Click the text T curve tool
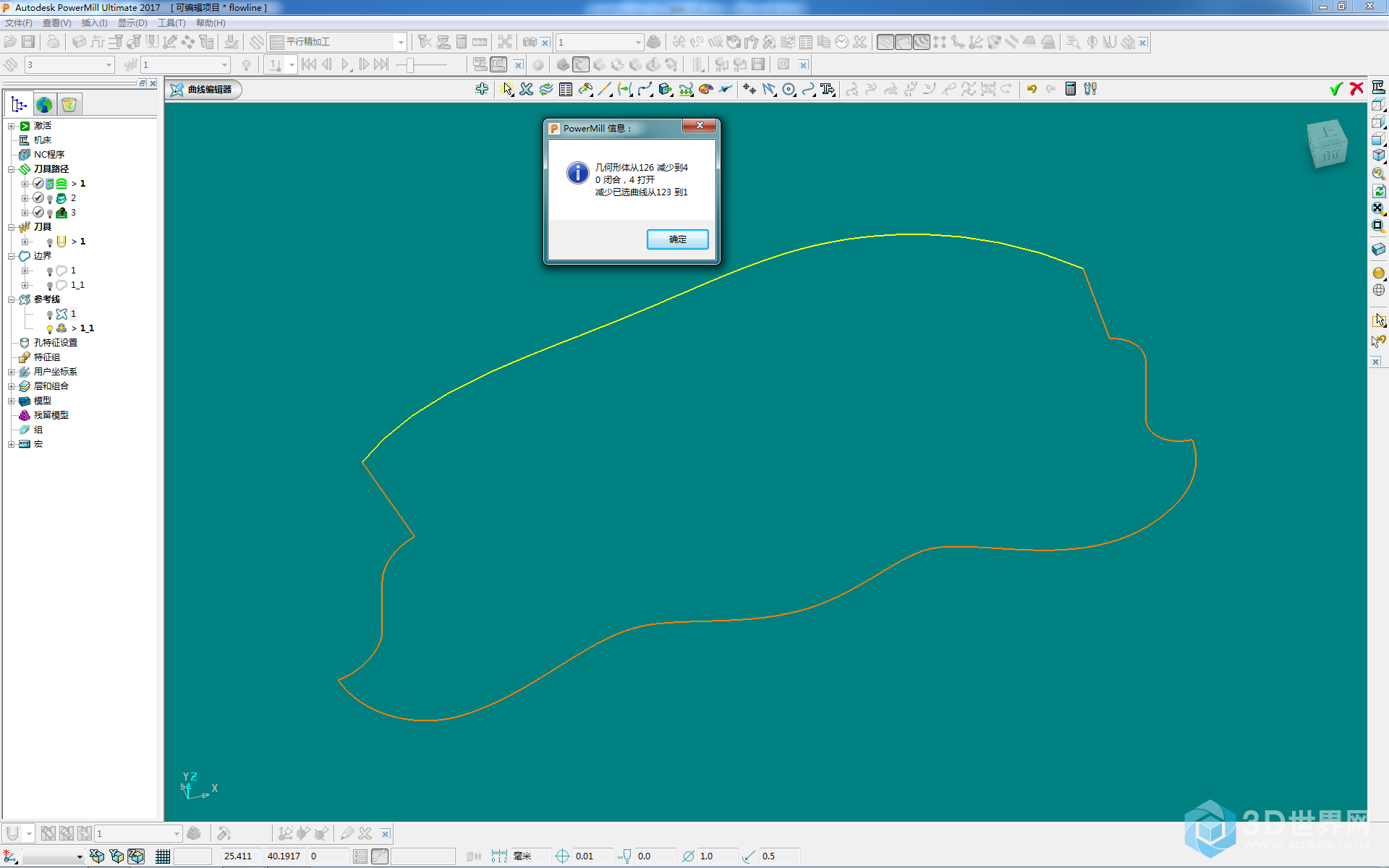This screenshot has height=868, width=1389. (828, 89)
